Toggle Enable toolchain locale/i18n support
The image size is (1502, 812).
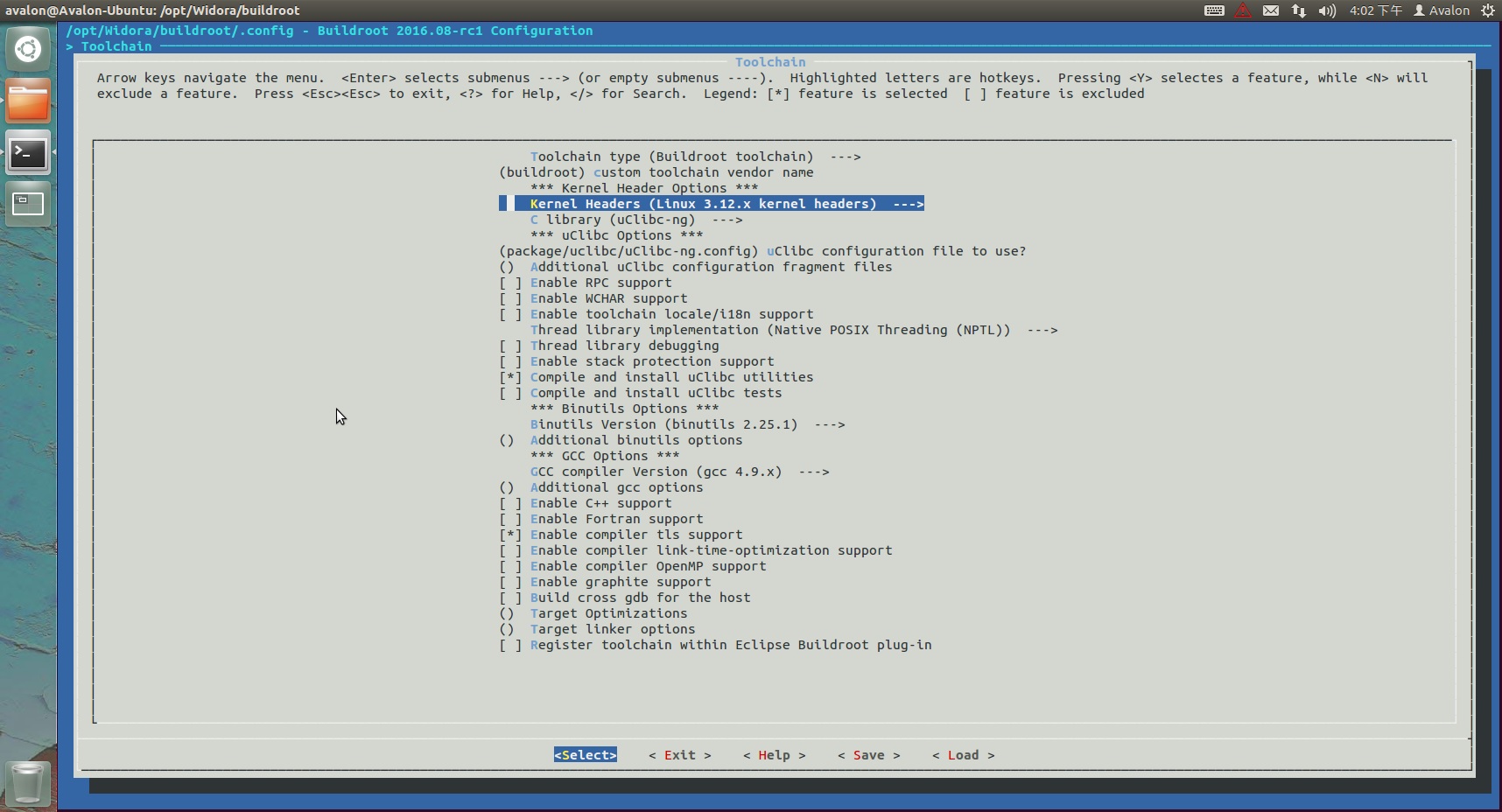tap(656, 314)
